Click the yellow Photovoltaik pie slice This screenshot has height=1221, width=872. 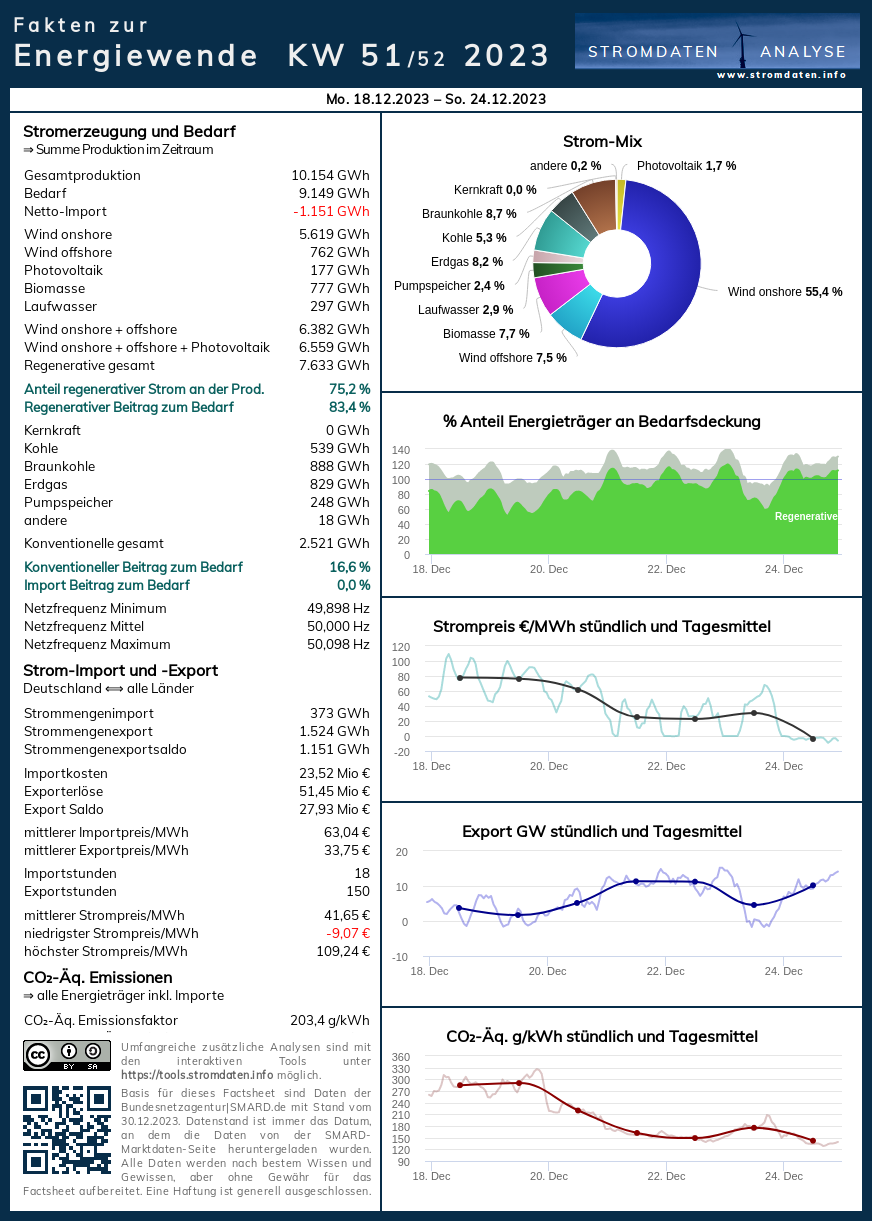(621, 190)
